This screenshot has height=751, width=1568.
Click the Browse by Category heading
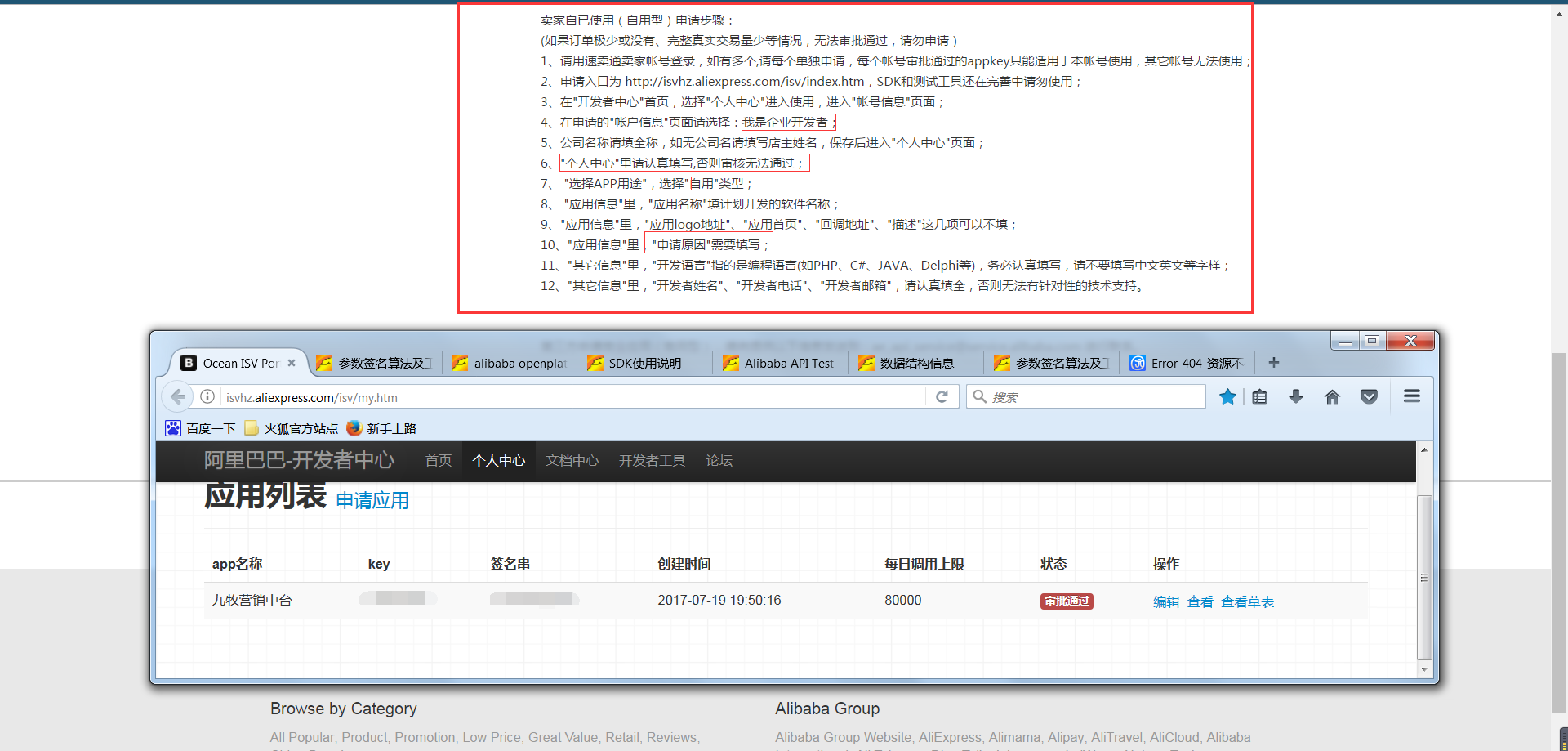point(344,709)
